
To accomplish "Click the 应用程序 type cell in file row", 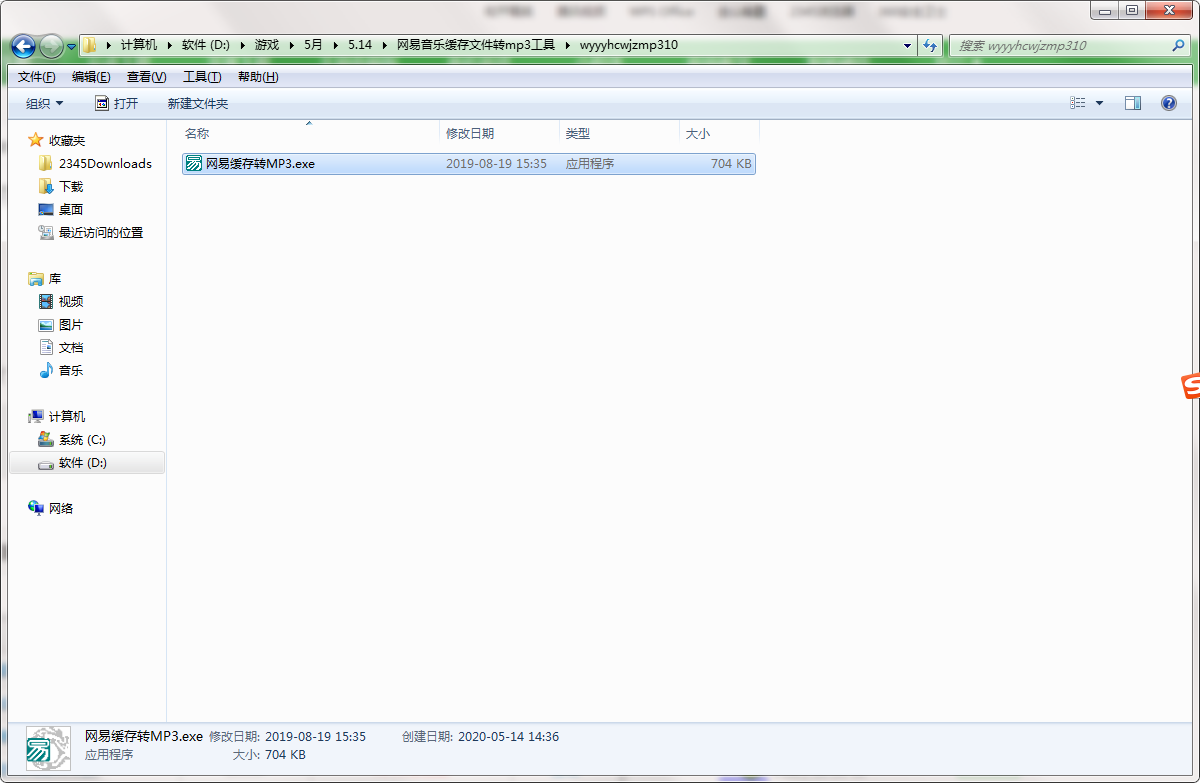I will (590, 163).
